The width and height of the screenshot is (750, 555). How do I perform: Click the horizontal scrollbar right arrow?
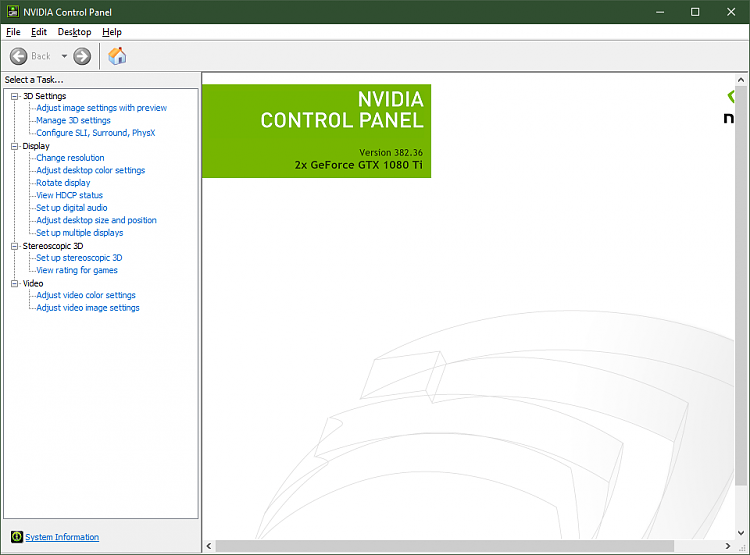728,546
